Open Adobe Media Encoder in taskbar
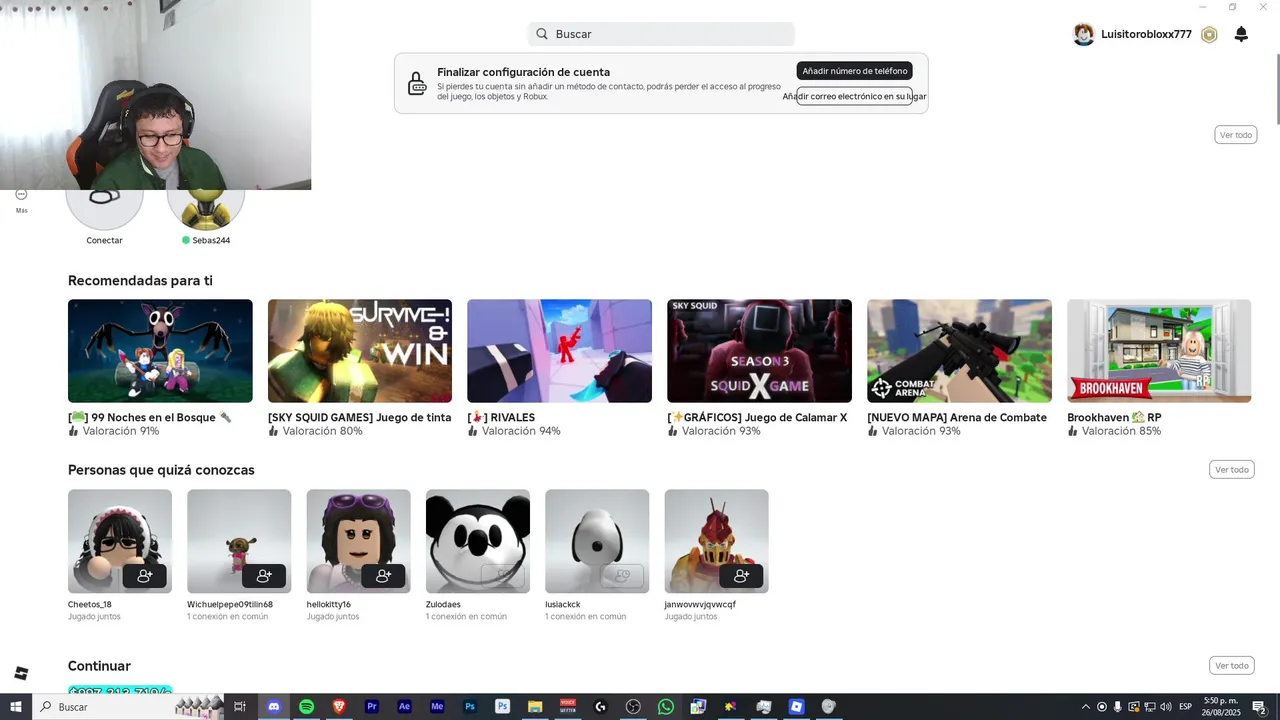Image resolution: width=1280 pixels, height=720 pixels. click(437, 707)
